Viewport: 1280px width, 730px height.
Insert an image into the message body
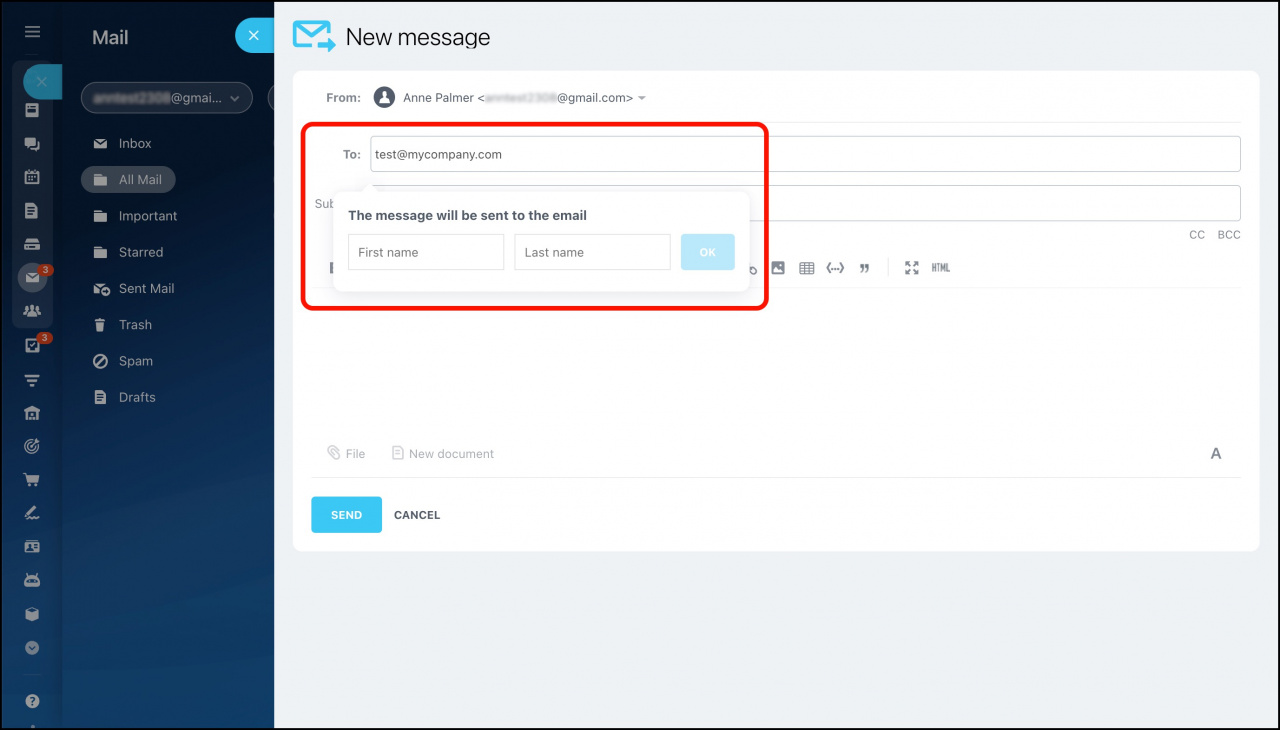click(778, 267)
